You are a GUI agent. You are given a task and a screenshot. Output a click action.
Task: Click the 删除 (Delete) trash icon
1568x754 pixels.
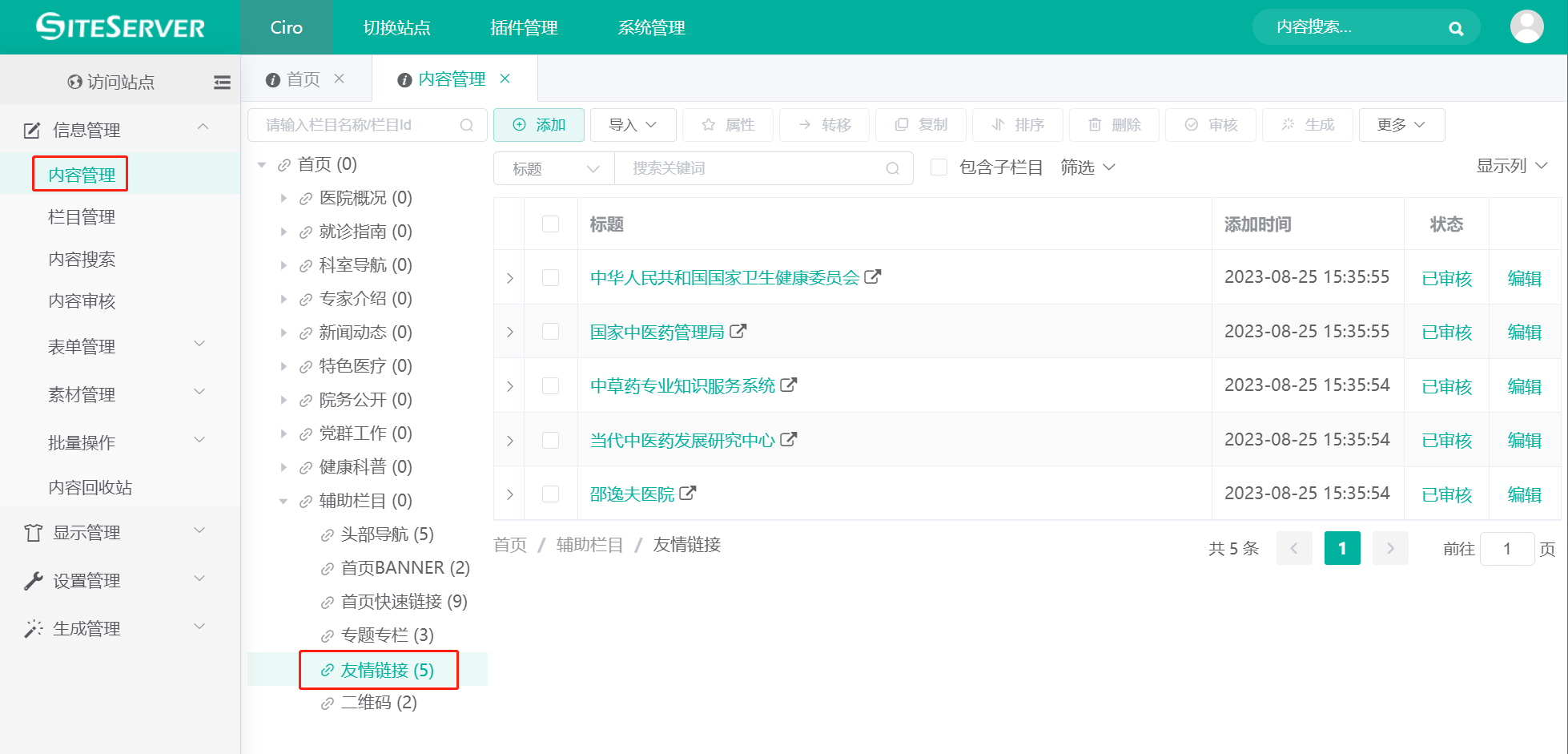click(x=1096, y=125)
